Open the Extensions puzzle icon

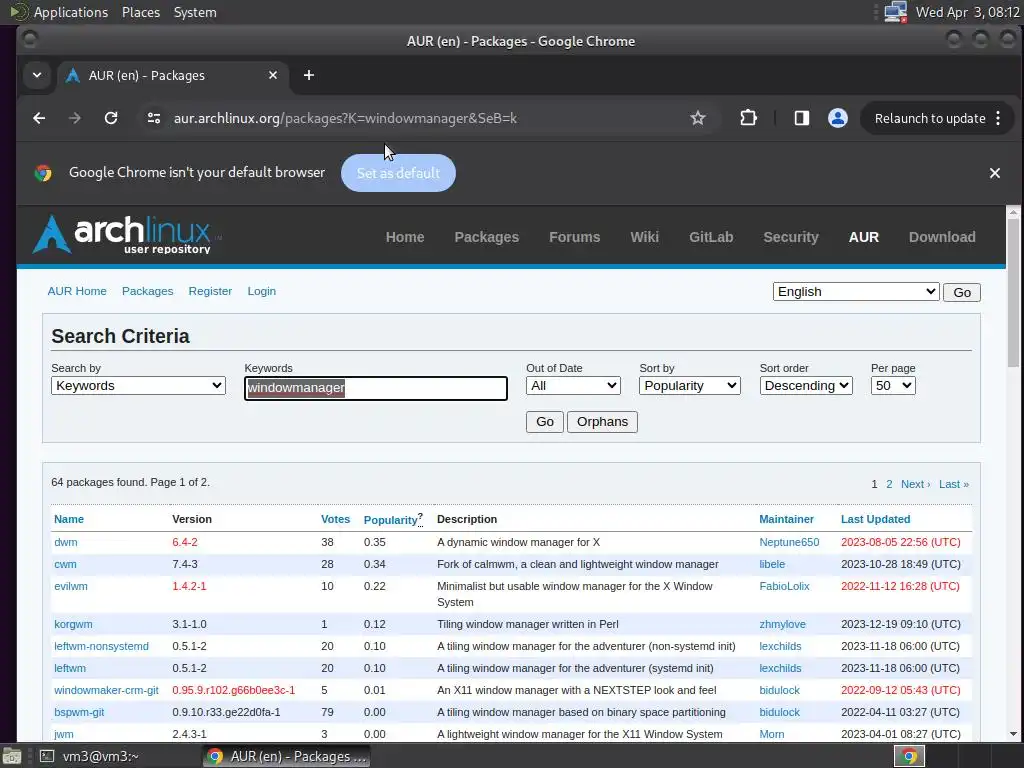pyautogui.click(x=748, y=118)
